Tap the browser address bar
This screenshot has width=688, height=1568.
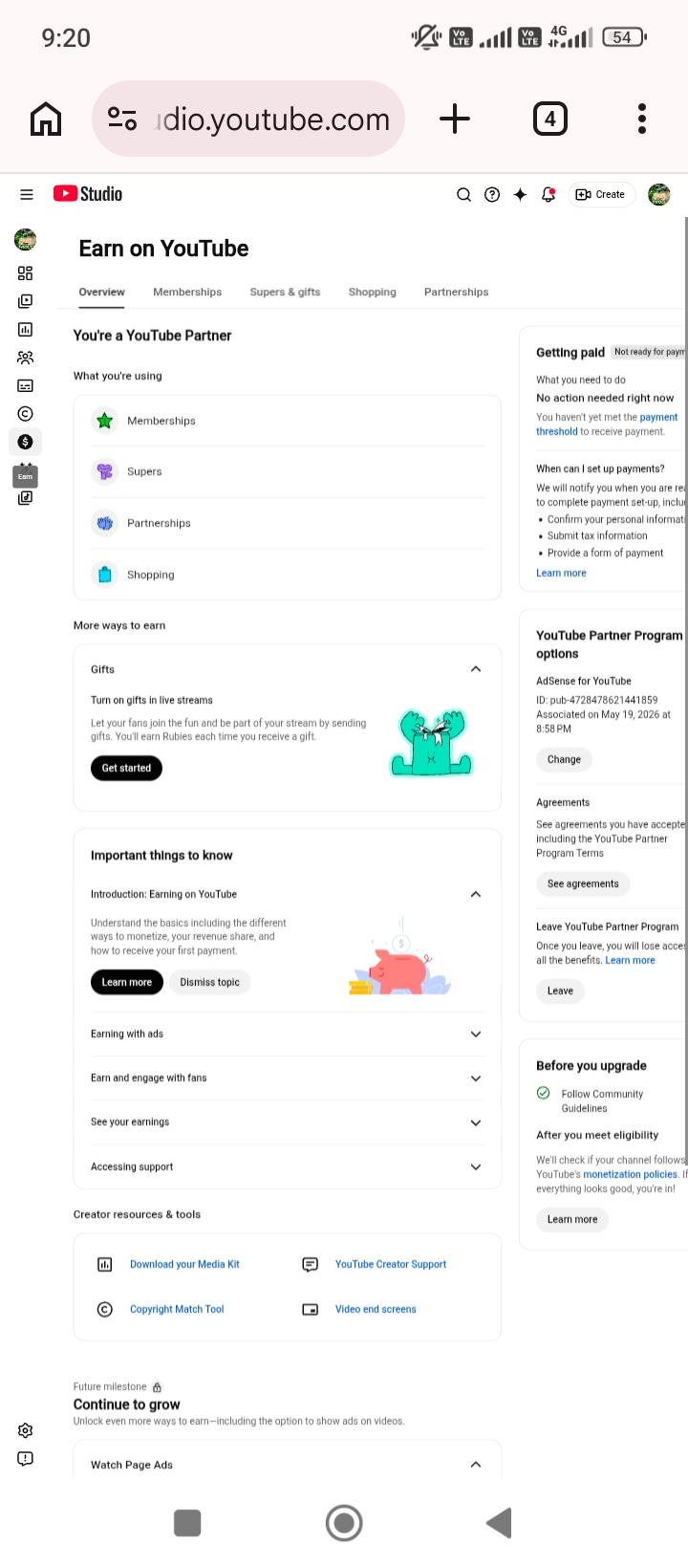248,120
